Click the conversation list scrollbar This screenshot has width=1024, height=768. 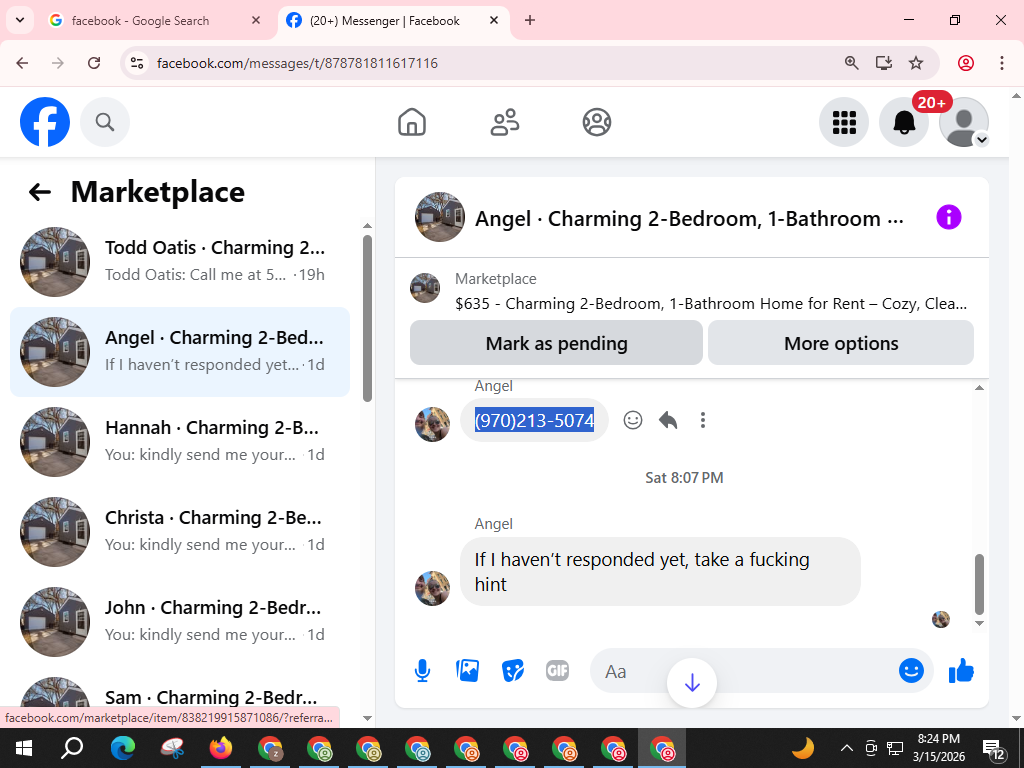tap(367, 319)
